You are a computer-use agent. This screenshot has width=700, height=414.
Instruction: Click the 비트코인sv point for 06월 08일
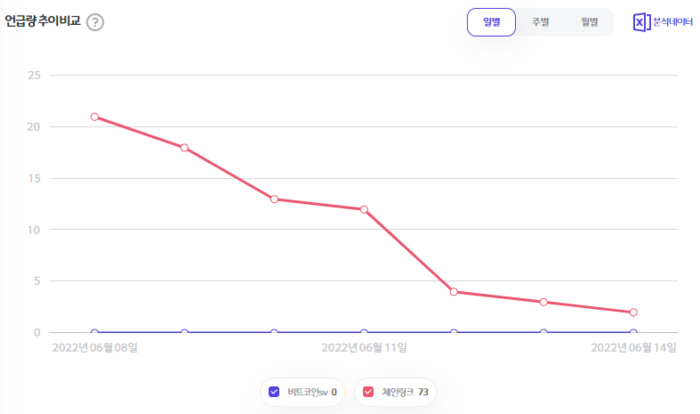95,332
